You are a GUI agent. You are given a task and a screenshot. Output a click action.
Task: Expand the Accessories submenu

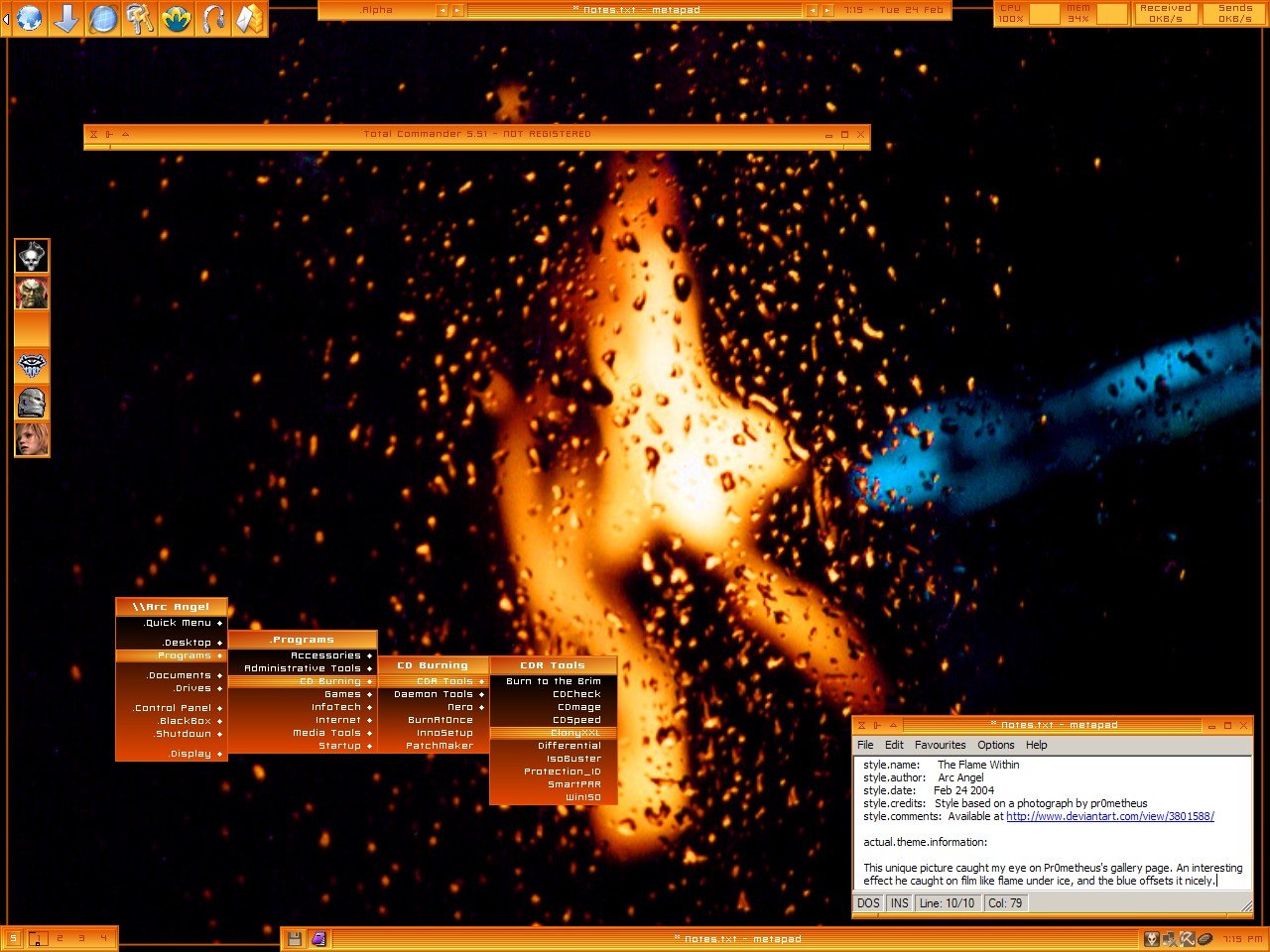point(325,655)
